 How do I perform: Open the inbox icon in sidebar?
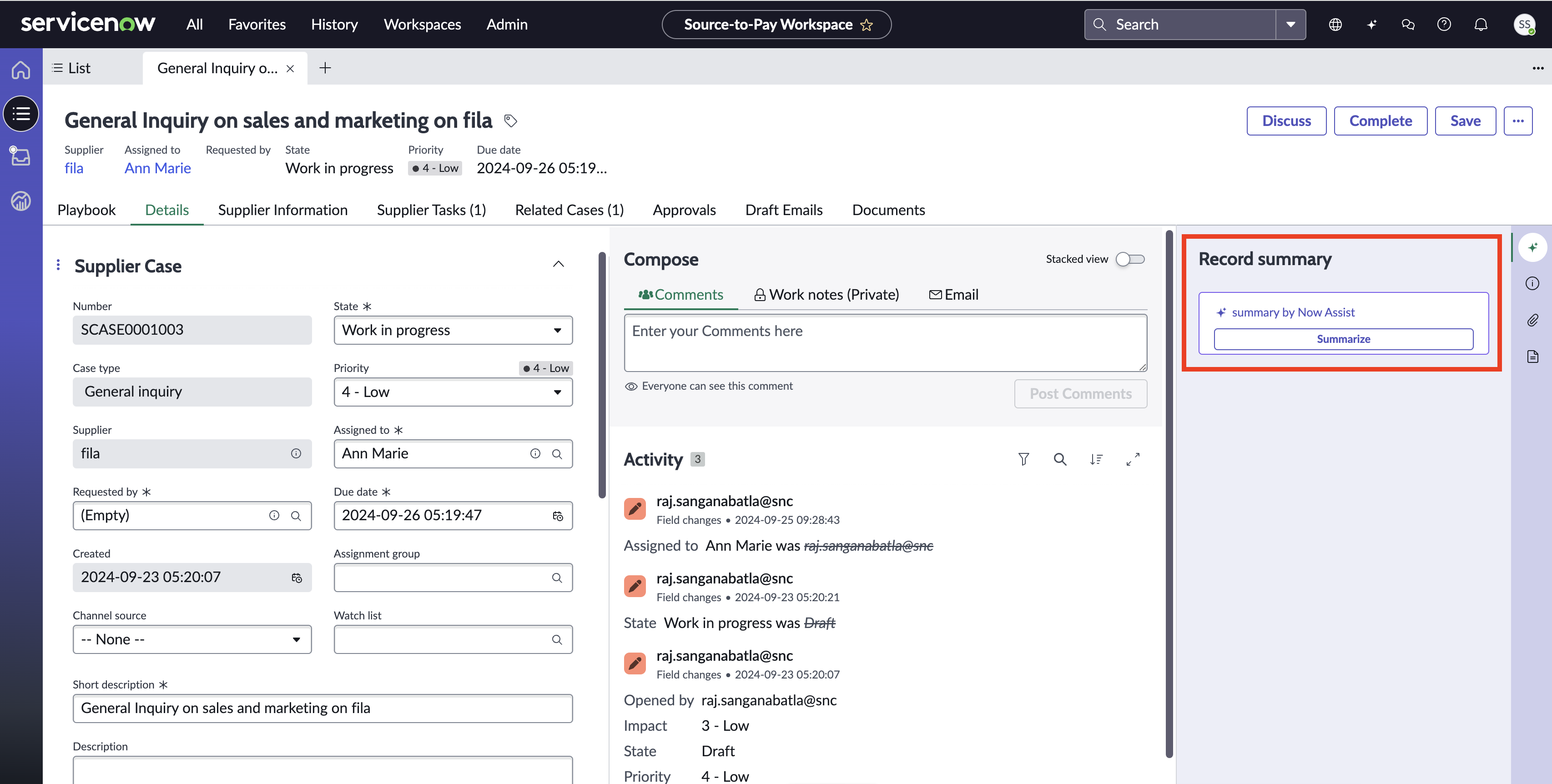(x=21, y=156)
